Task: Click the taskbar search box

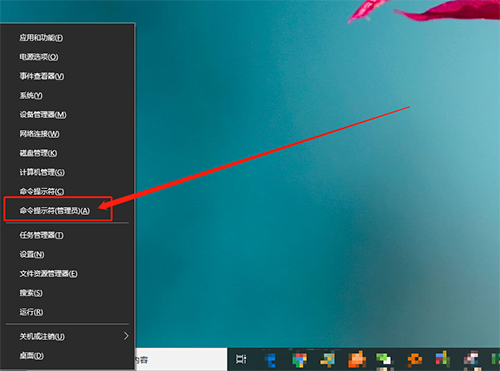Action: tap(181, 359)
